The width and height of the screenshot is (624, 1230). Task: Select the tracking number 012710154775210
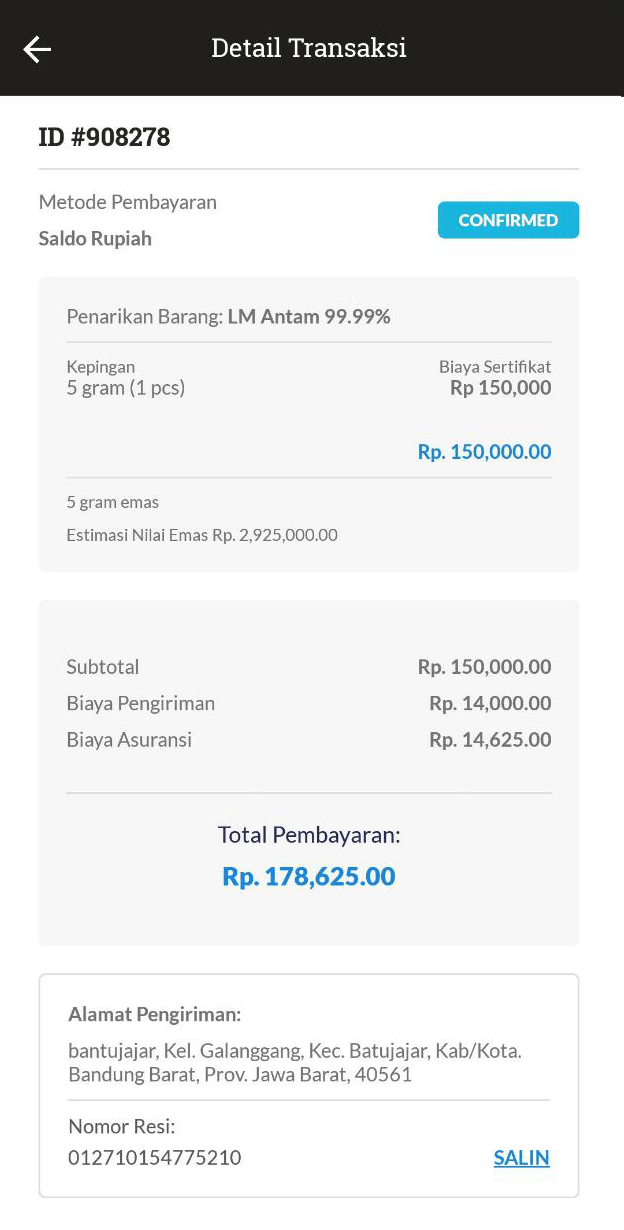point(155,1158)
